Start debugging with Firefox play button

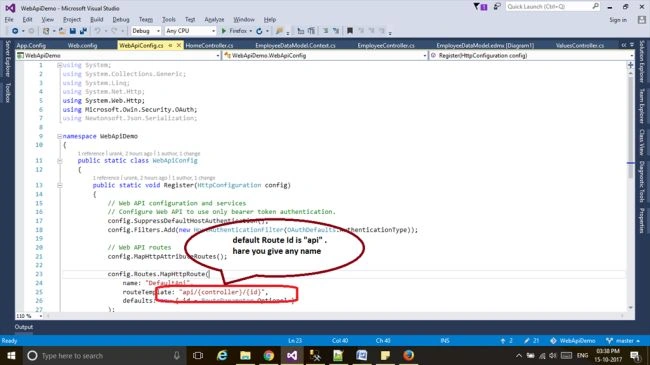coord(224,31)
